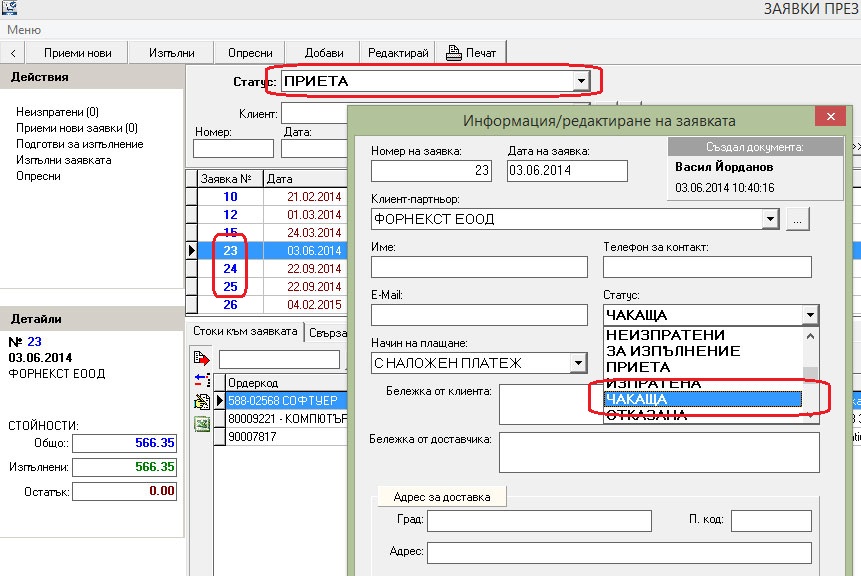The image size is (861, 576).
Task: Open the Меню menu
Action: coord(24,30)
